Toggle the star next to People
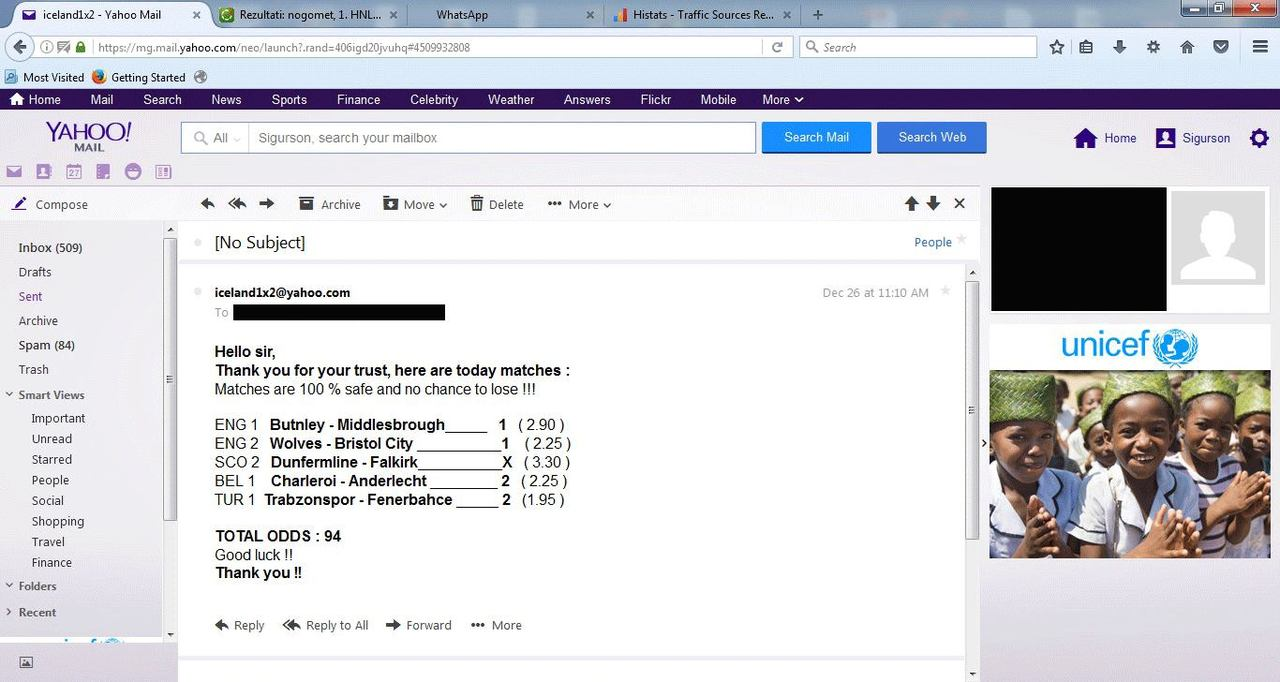The height and width of the screenshot is (682, 1280). [x=961, y=240]
